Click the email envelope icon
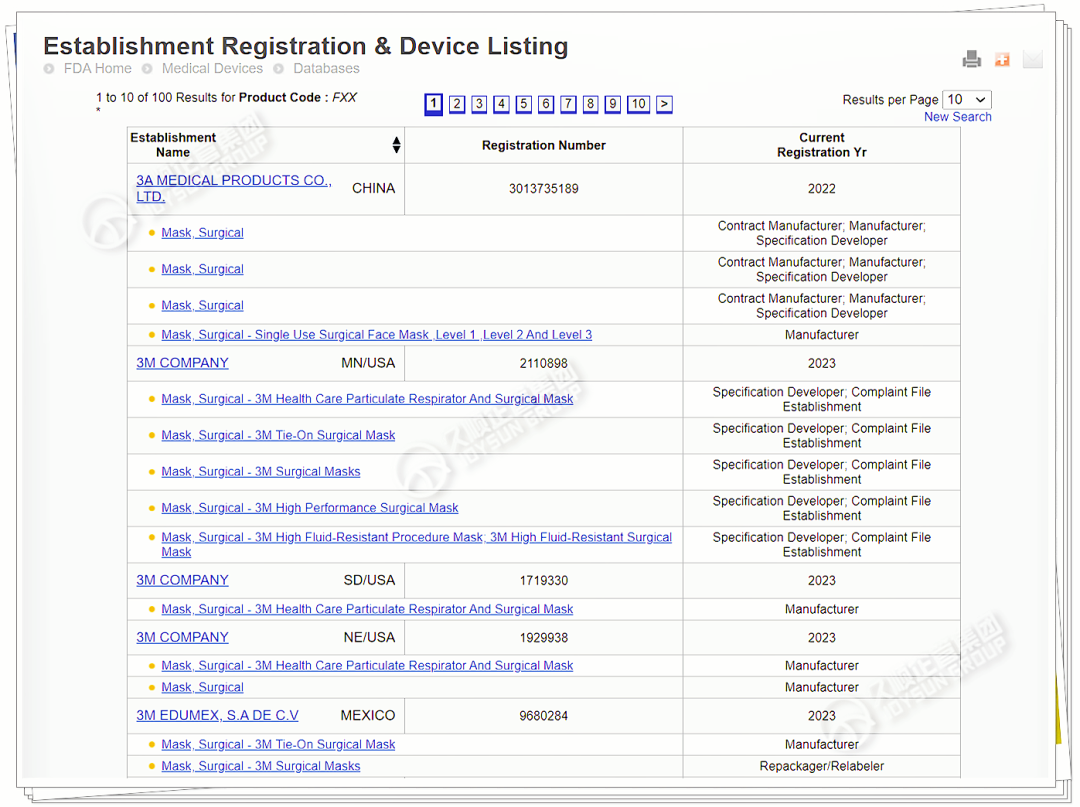 tap(1032, 60)
